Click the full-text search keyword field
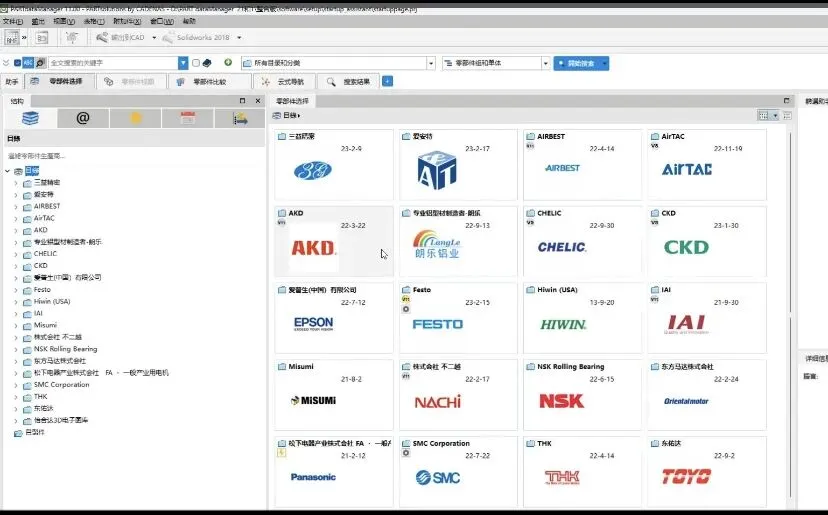828x515 pixels. point(113,63)
